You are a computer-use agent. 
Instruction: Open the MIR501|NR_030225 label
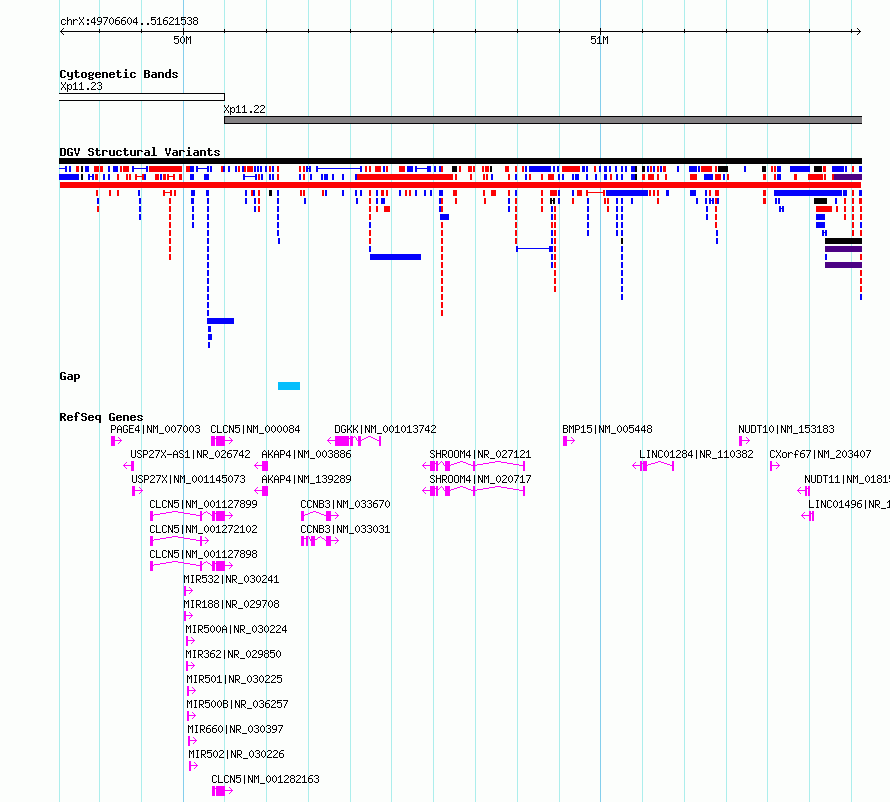coord(234,679)
